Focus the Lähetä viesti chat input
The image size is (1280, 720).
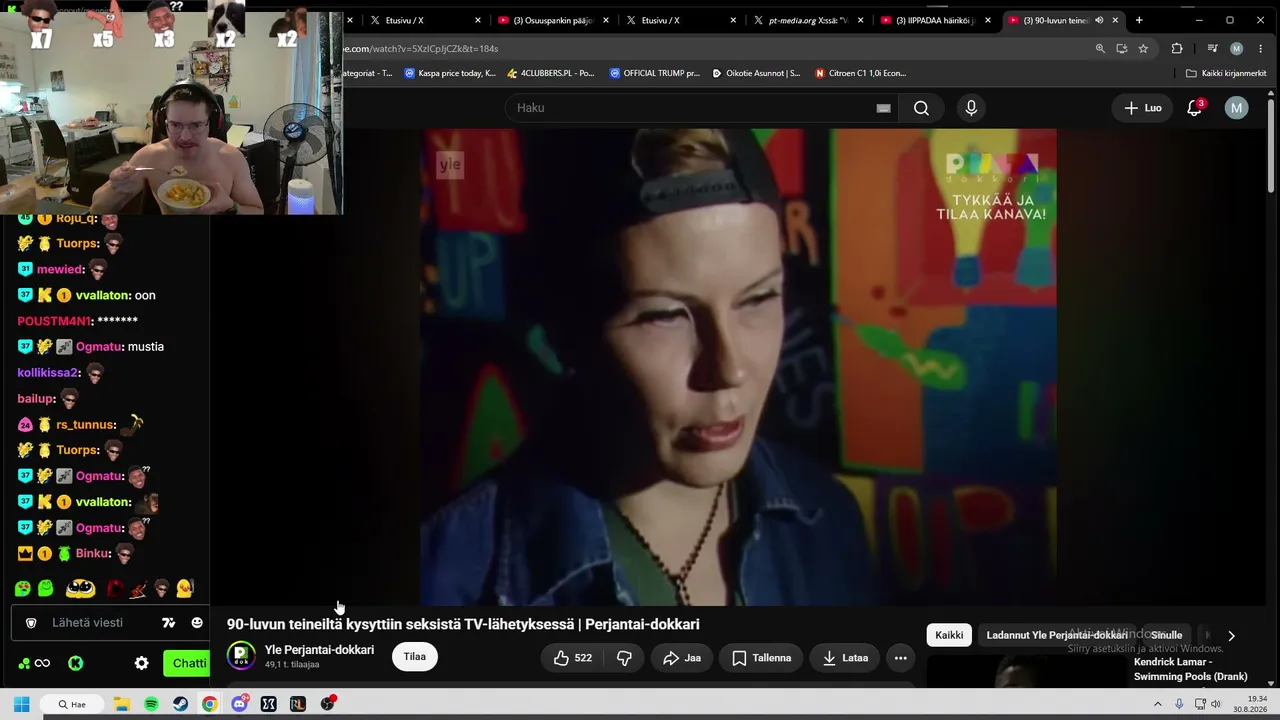click(x=88, y=623)
